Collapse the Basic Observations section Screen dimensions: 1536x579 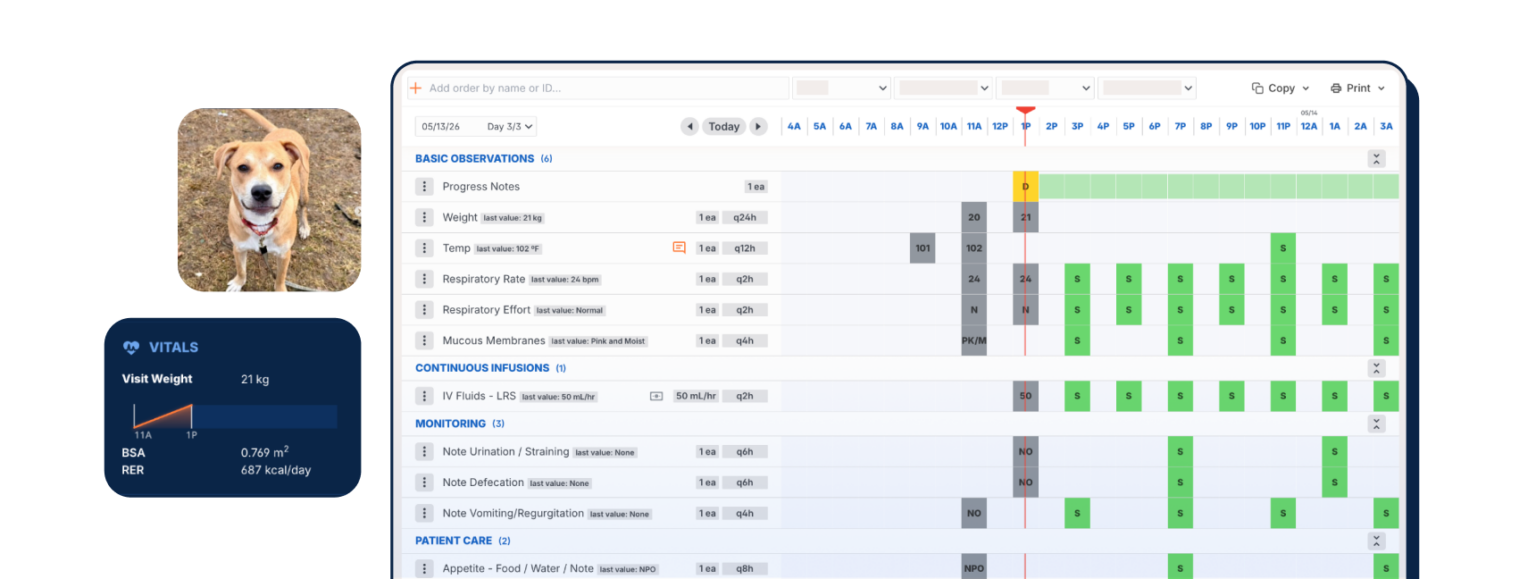pyautogui.click(x=1377, y=159)
